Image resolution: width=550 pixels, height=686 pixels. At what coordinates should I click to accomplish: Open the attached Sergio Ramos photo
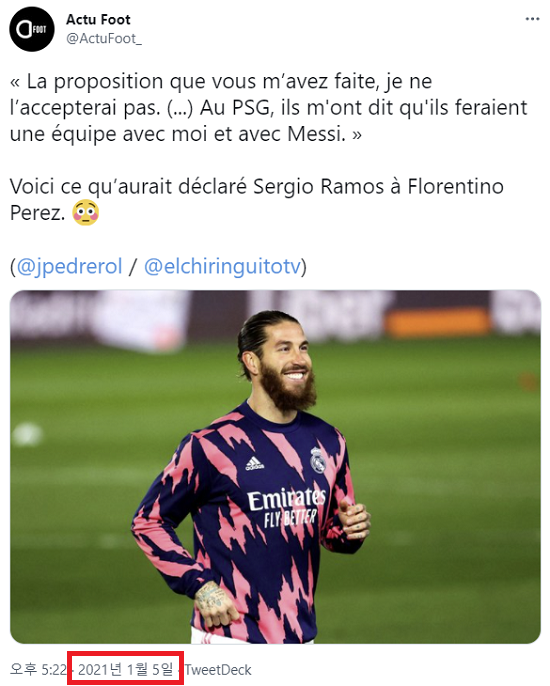point(275,466)
